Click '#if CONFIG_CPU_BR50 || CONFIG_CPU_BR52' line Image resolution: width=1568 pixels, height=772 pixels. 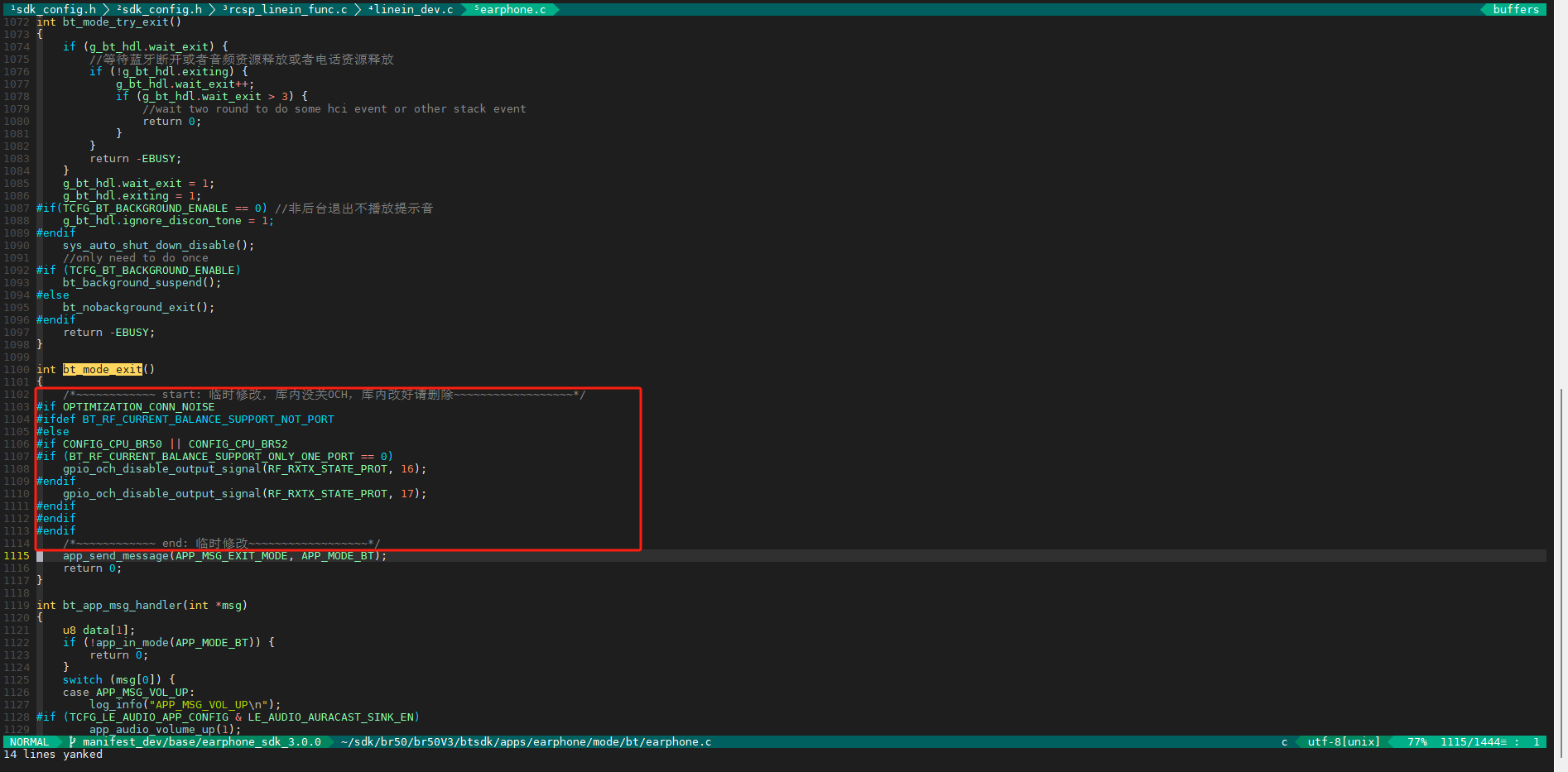(x=162, y=444)
